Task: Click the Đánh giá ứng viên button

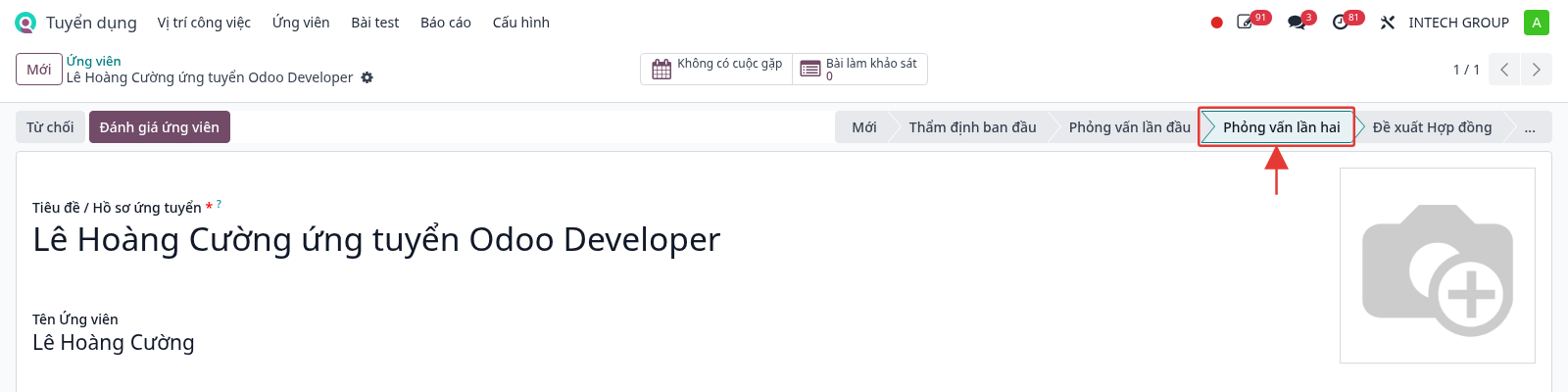Action: [x=160, y=127]
